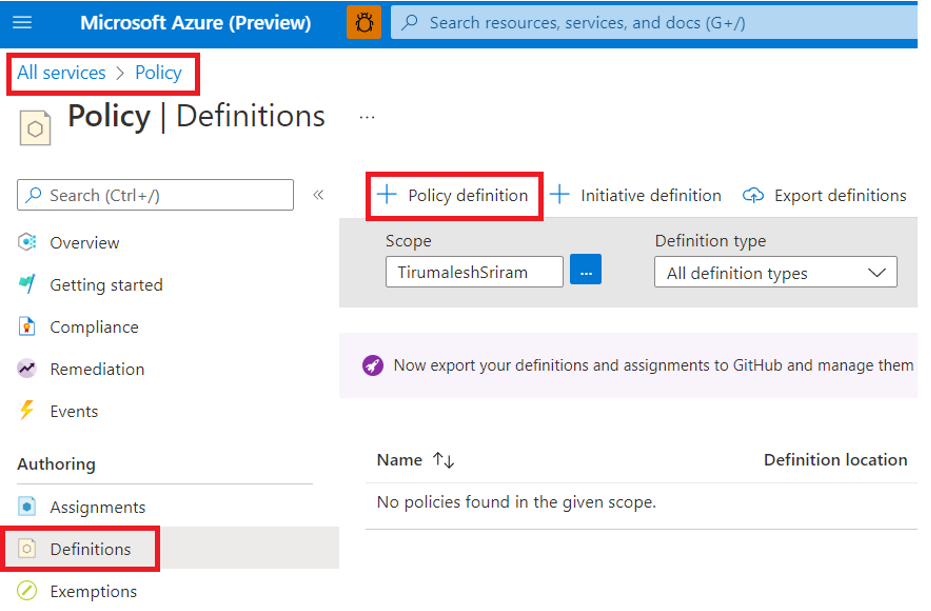Image resolution: width=931 pixels, height=611 pixels.
Task: Add a new Policy definition
Action: (453, 196)
